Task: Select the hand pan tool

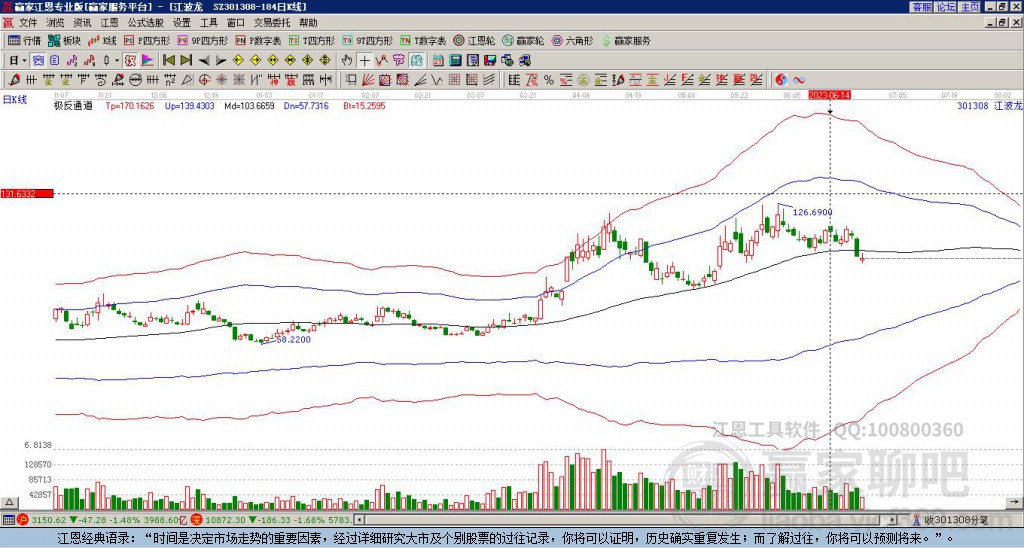Action: [x=347, y=61]
